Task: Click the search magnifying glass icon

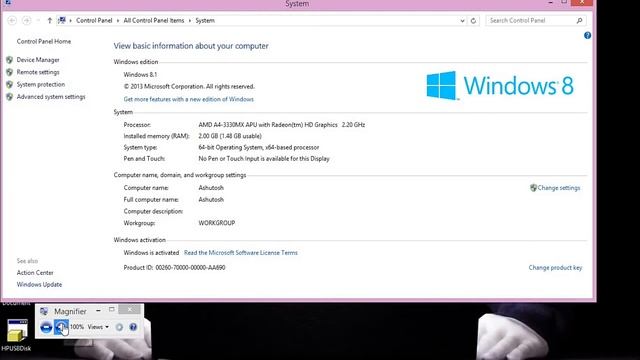Action: [x=579, y=20]
